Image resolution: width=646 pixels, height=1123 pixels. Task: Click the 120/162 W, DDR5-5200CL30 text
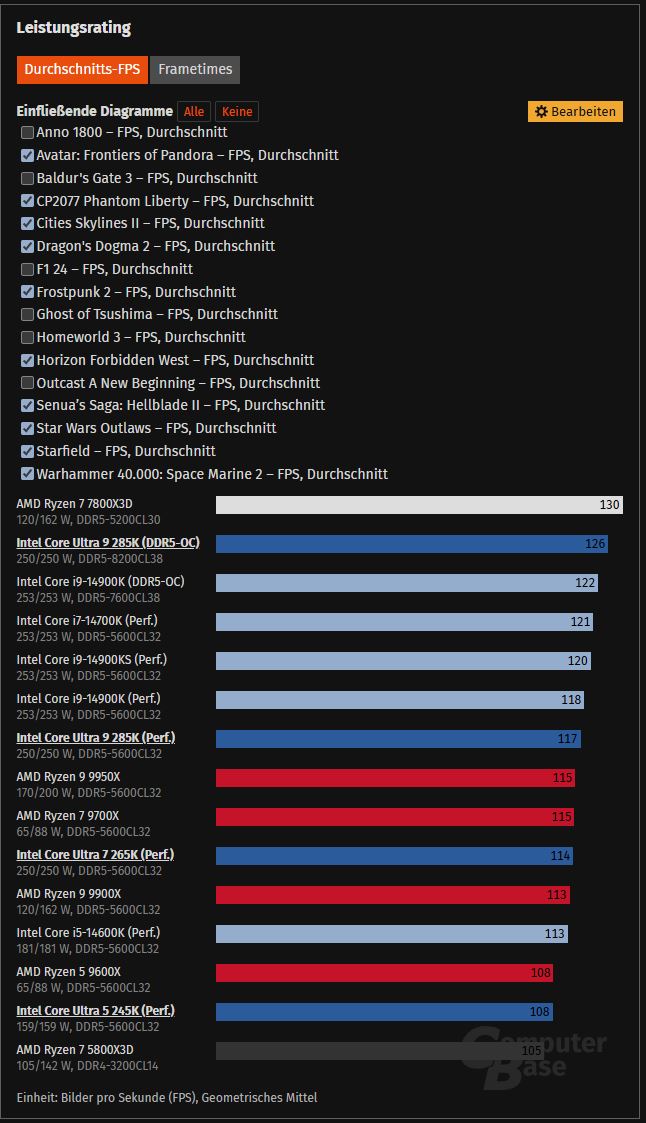point(88,520)
